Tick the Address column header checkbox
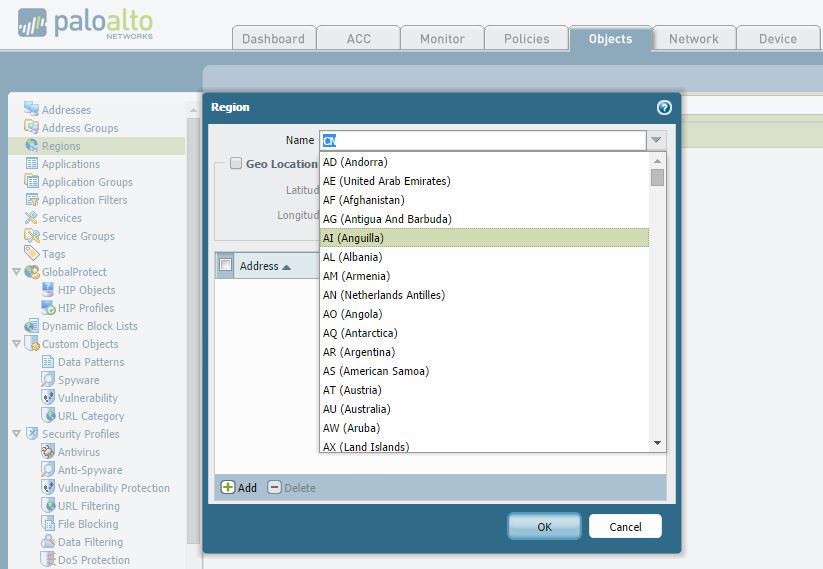The height and width of the screenshot is (569, 823). 226,265
